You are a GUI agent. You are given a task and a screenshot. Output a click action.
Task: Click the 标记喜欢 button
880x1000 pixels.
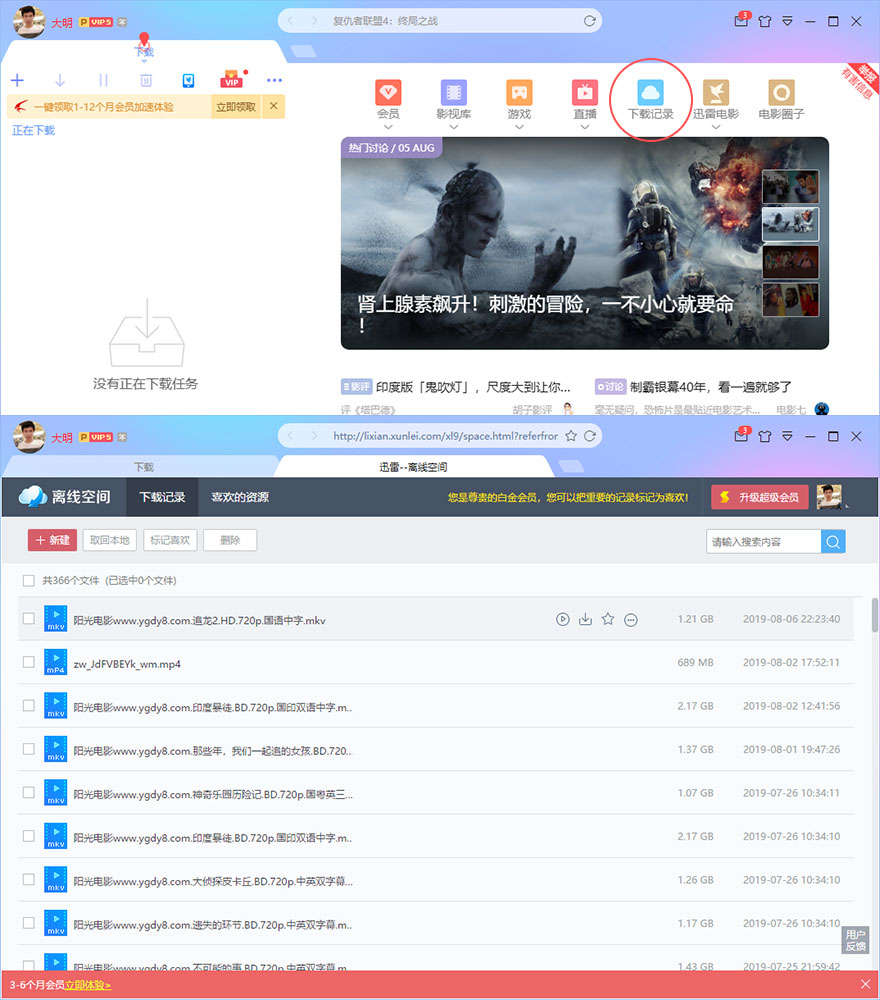tap(170, 540)
